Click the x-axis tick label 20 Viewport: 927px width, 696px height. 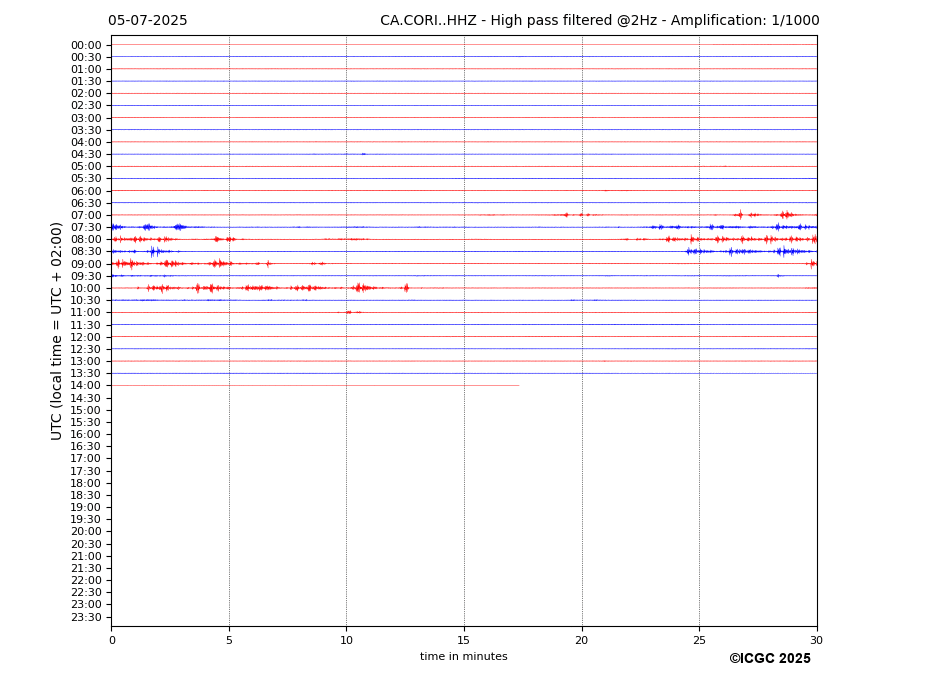point(582,640)
